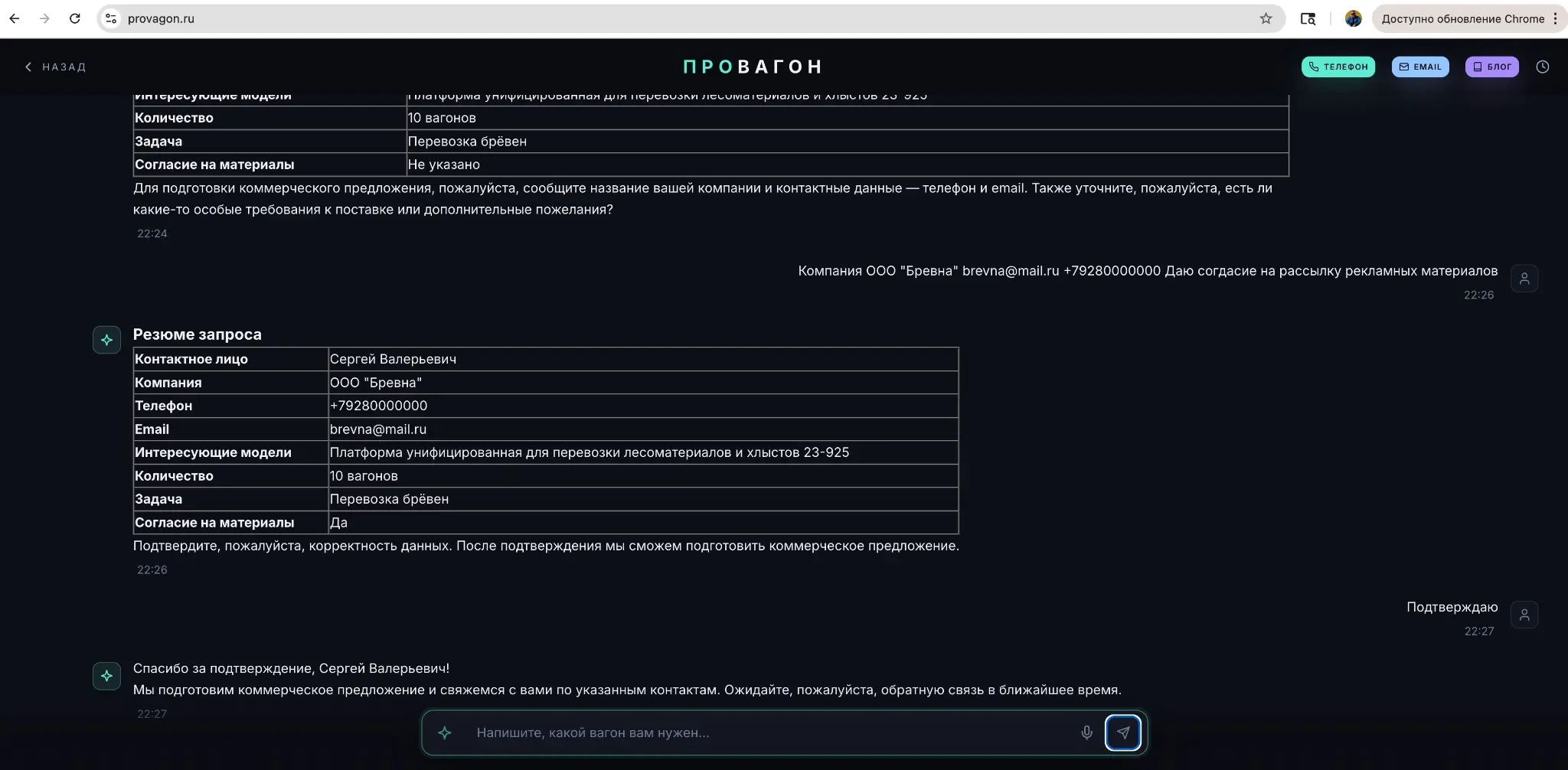Click the 'Платформа унифицированная' model cell in lower table

click(x=643, y=452)
